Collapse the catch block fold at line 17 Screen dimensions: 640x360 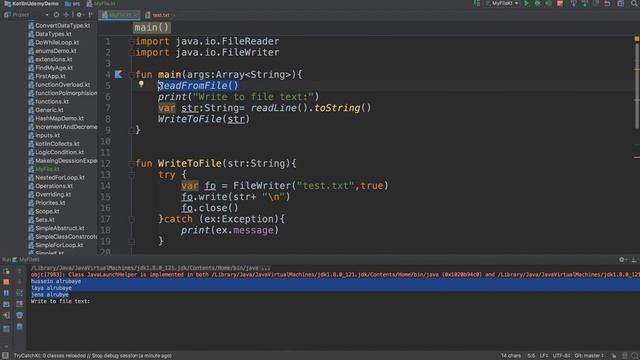[131, 219]
